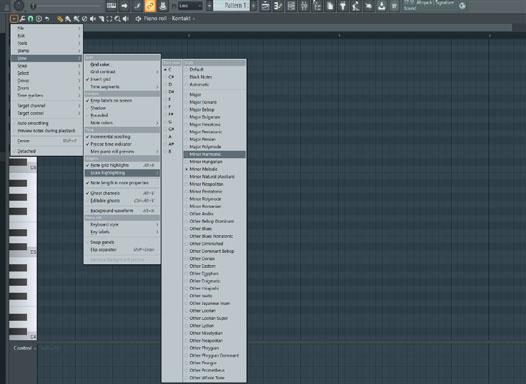Choose the Black Notes scale option

click(x=215, y=77)
